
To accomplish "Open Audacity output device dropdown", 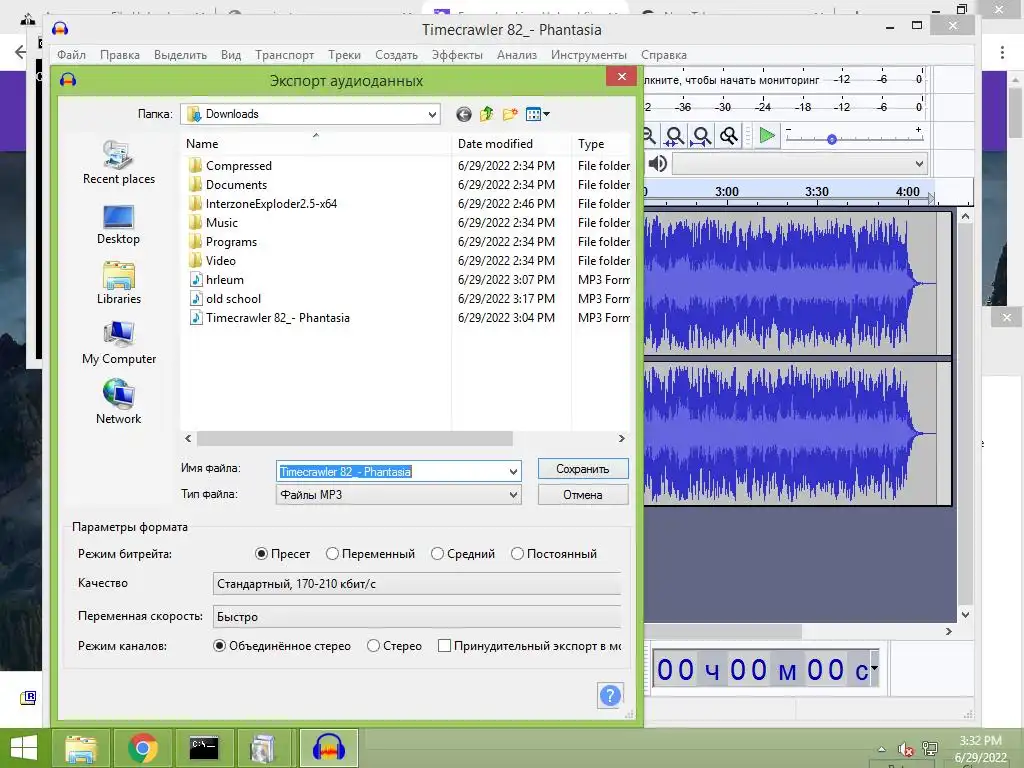I will pos(800,164).
